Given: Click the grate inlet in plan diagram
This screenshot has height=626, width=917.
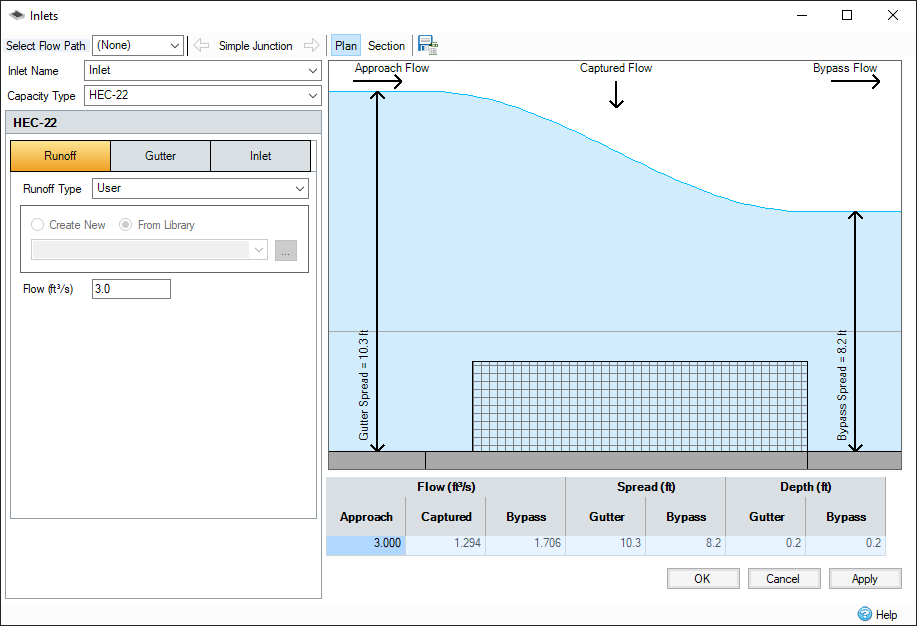Looking at the screenshot, I should coord(640,406).
